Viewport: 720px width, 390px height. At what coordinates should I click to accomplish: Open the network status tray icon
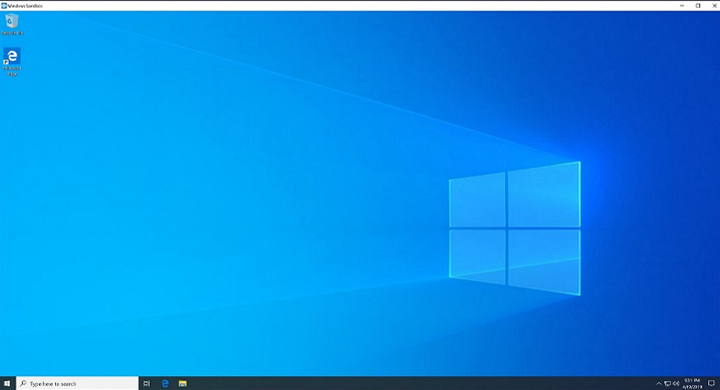[667, 383]
